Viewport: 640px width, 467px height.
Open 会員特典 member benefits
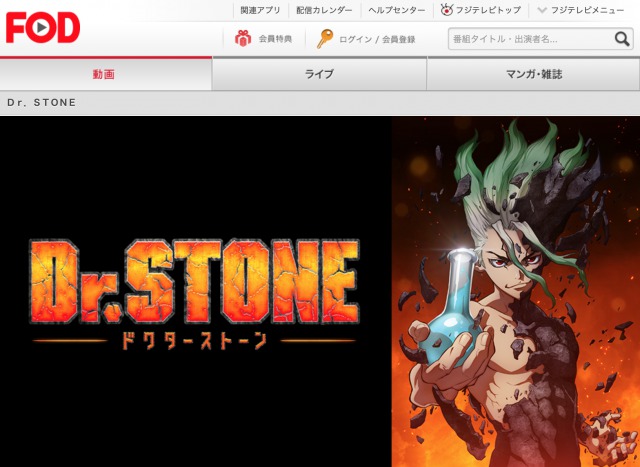click(x=276, y=39)
